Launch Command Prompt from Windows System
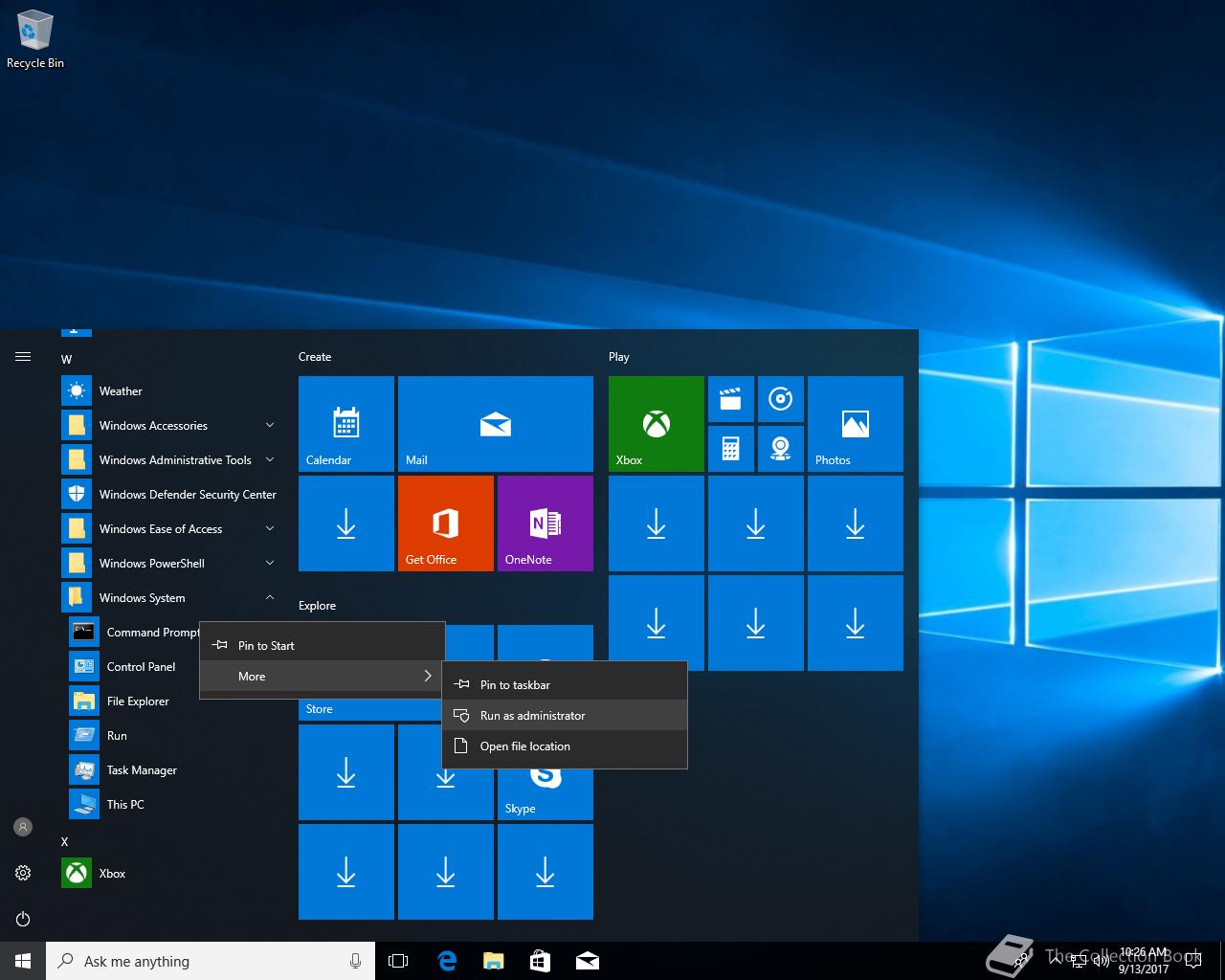Image resolution: width=1225 pixels, height=980 pixels. (134, 632)
